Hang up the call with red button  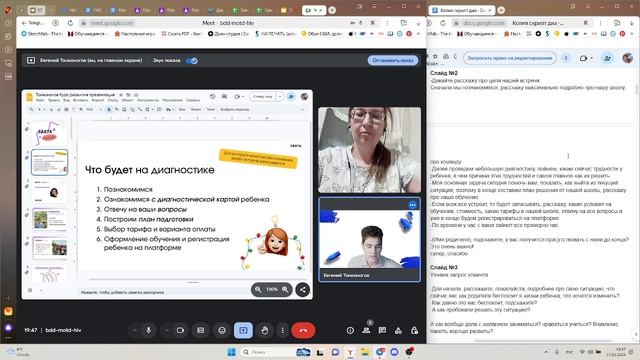coord(303,330)
